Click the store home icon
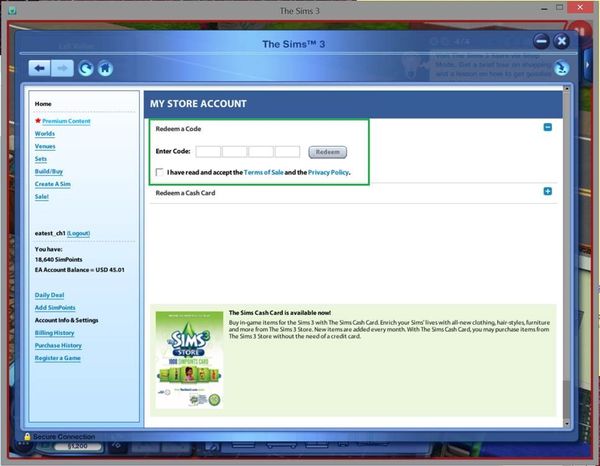The image size is (600, 466). coord(106,68)
